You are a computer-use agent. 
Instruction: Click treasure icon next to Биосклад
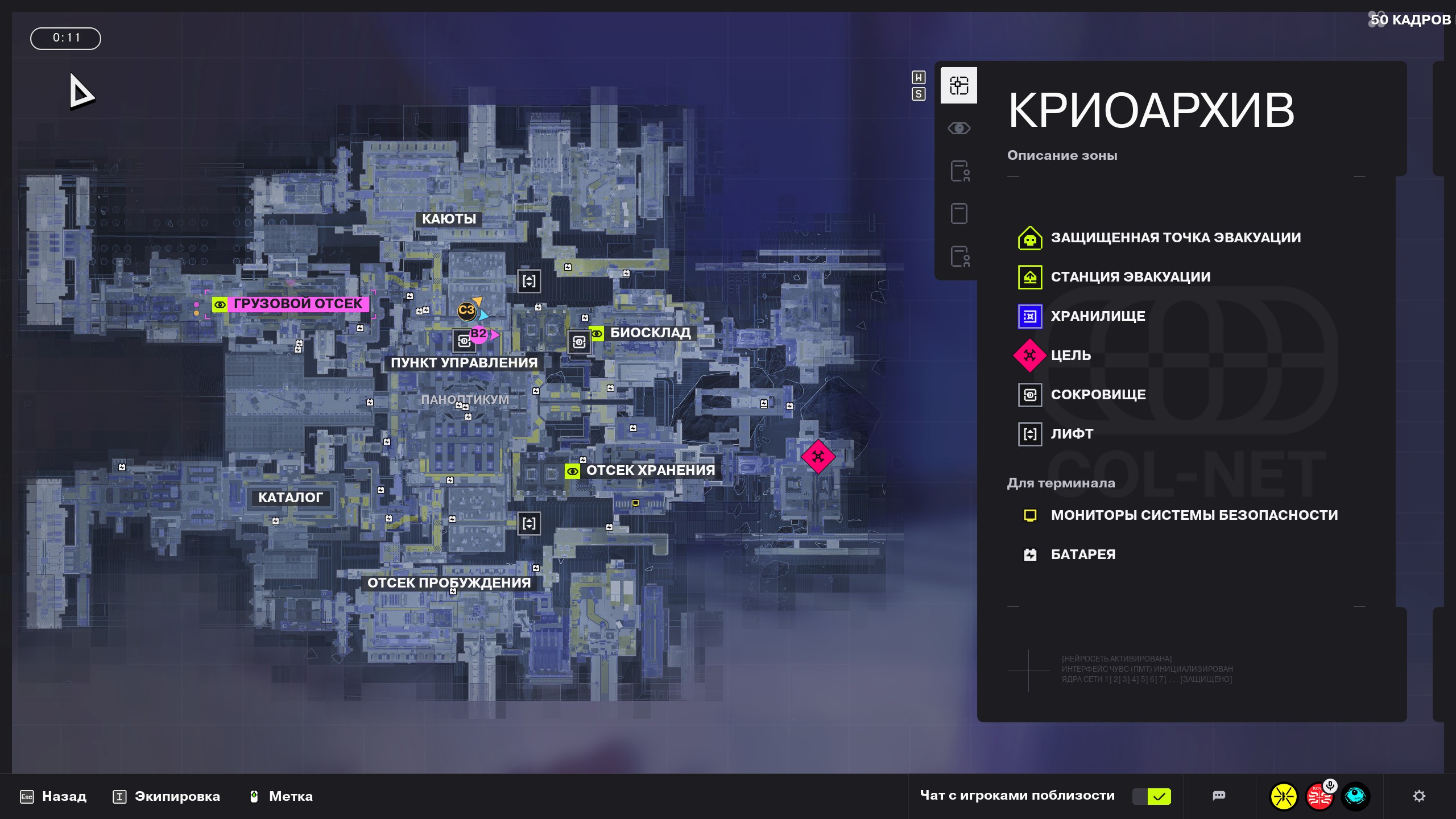579,342
